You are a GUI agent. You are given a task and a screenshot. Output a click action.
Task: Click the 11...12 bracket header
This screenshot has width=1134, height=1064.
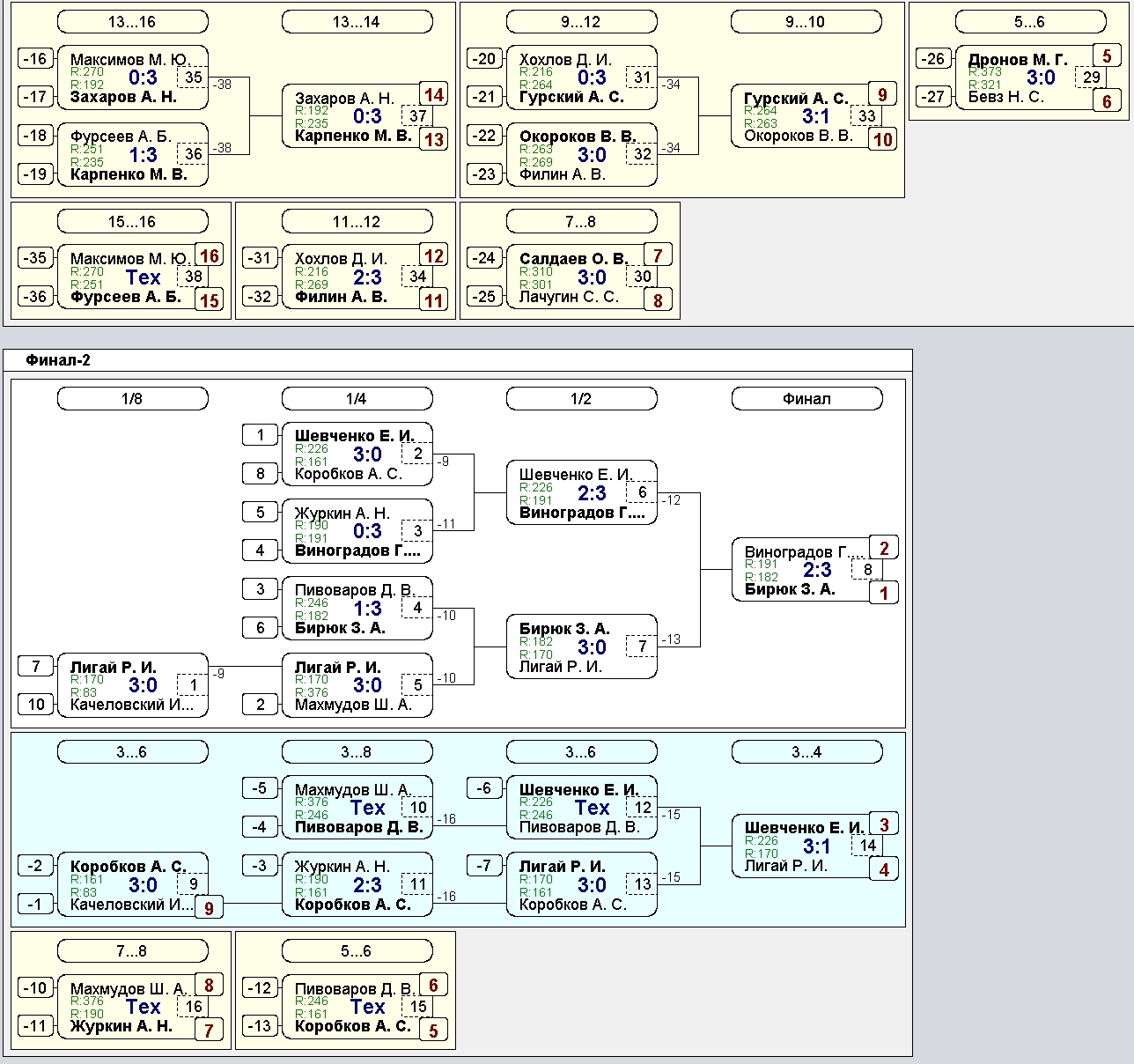pyautogui.click(x=357, y=222)
